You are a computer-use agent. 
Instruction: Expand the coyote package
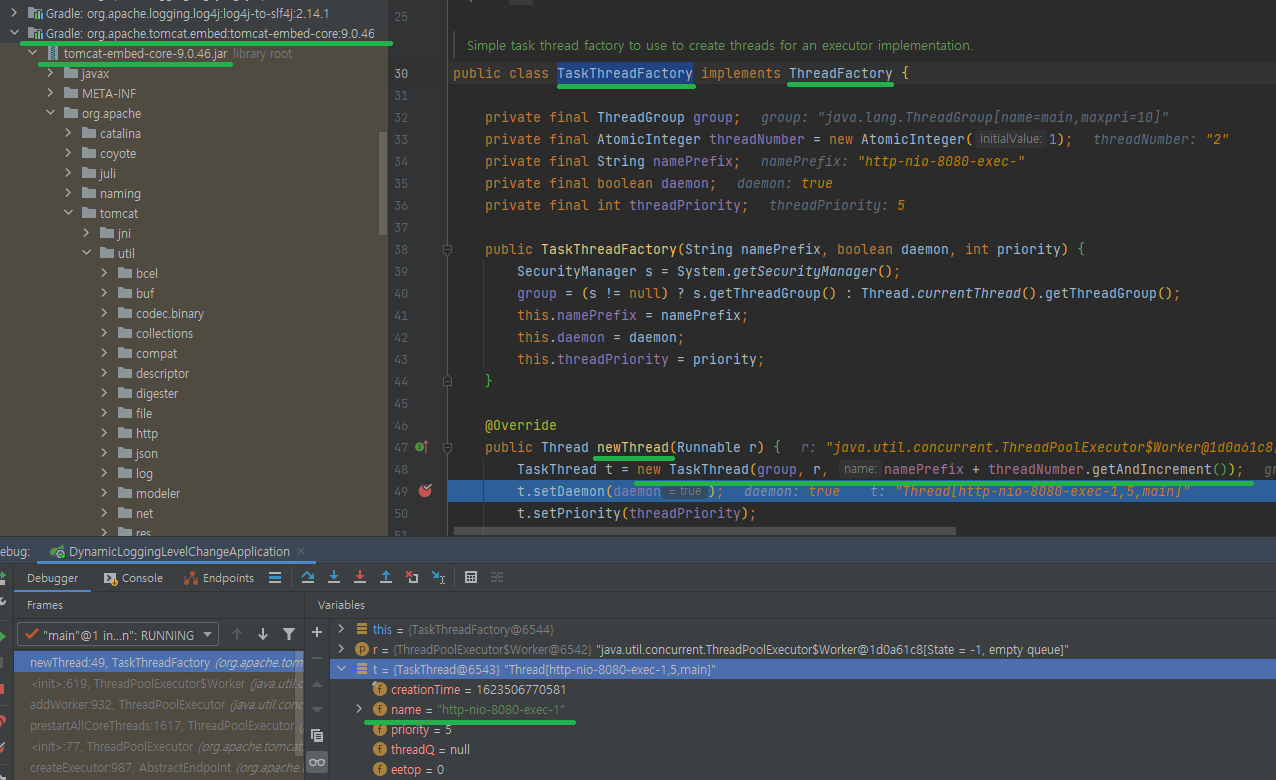69,153
